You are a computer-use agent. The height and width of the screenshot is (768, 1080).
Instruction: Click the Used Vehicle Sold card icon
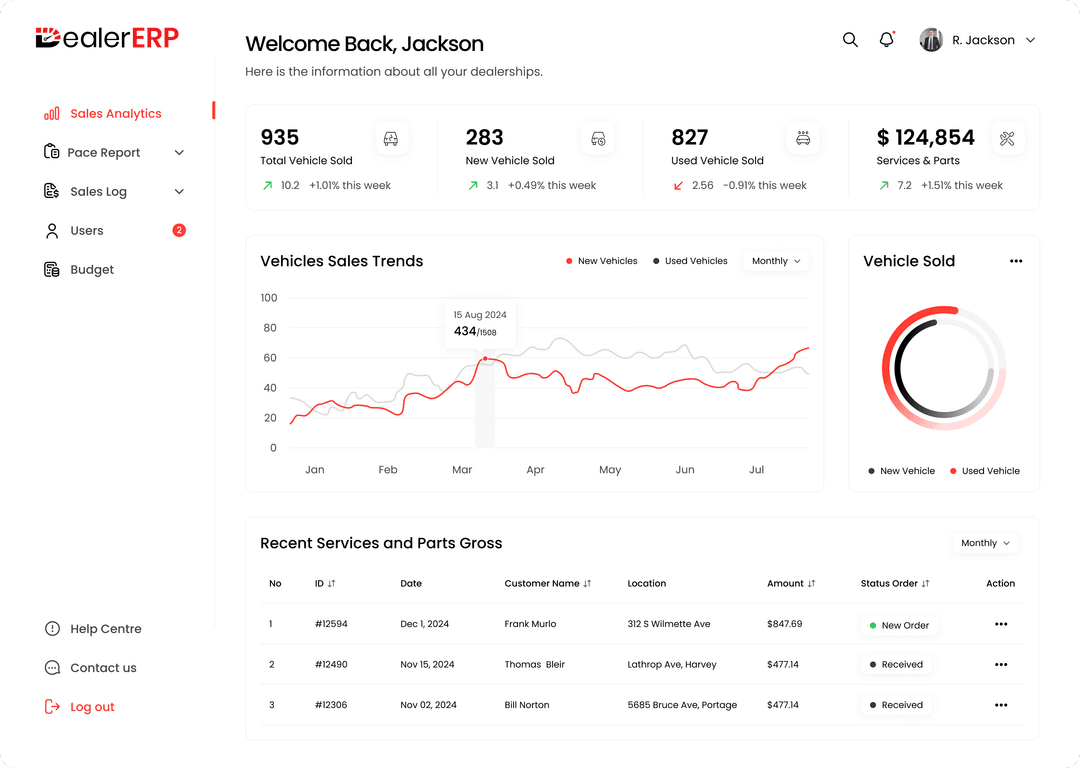pyautogui.click(x=802, y=138)
